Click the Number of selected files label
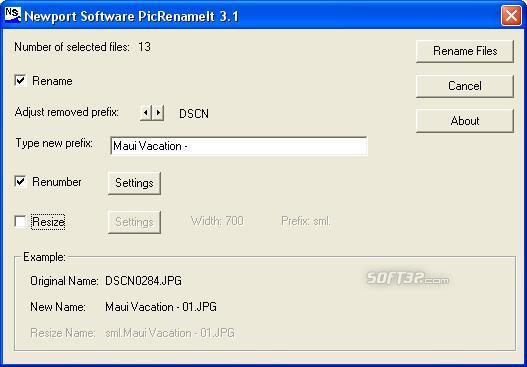 (x=72, y=47)
